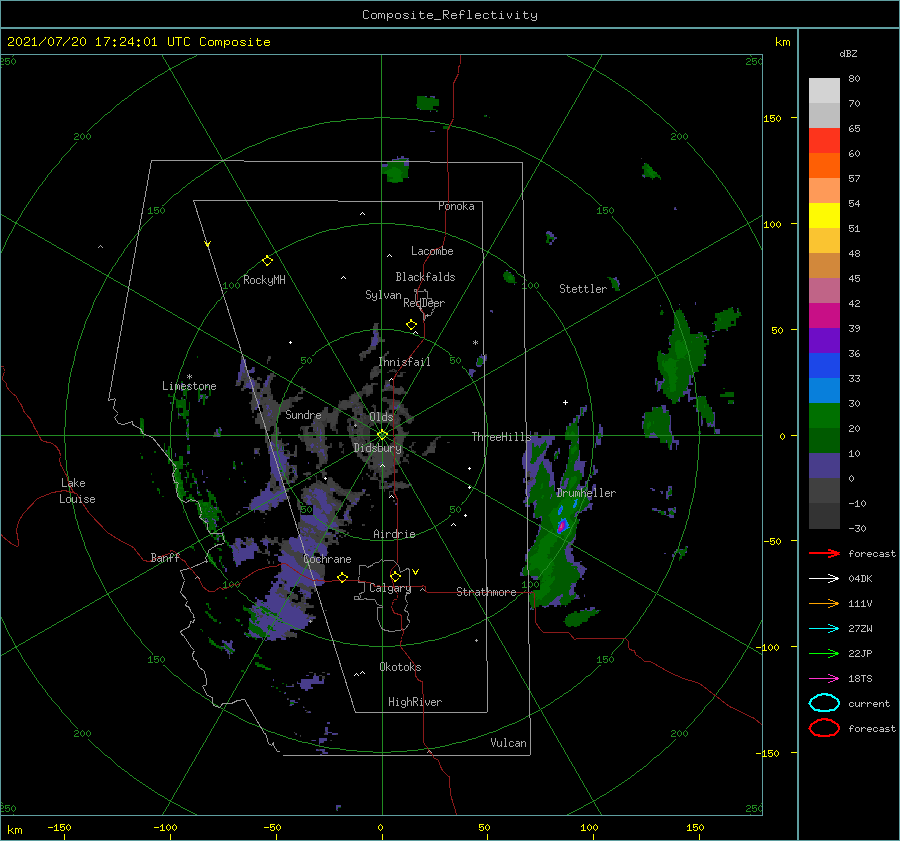Click the yellow diamond marker below Cochrane
Image resolution: width=900 pixels, height=841 pixels.
(x=343, y=578)
